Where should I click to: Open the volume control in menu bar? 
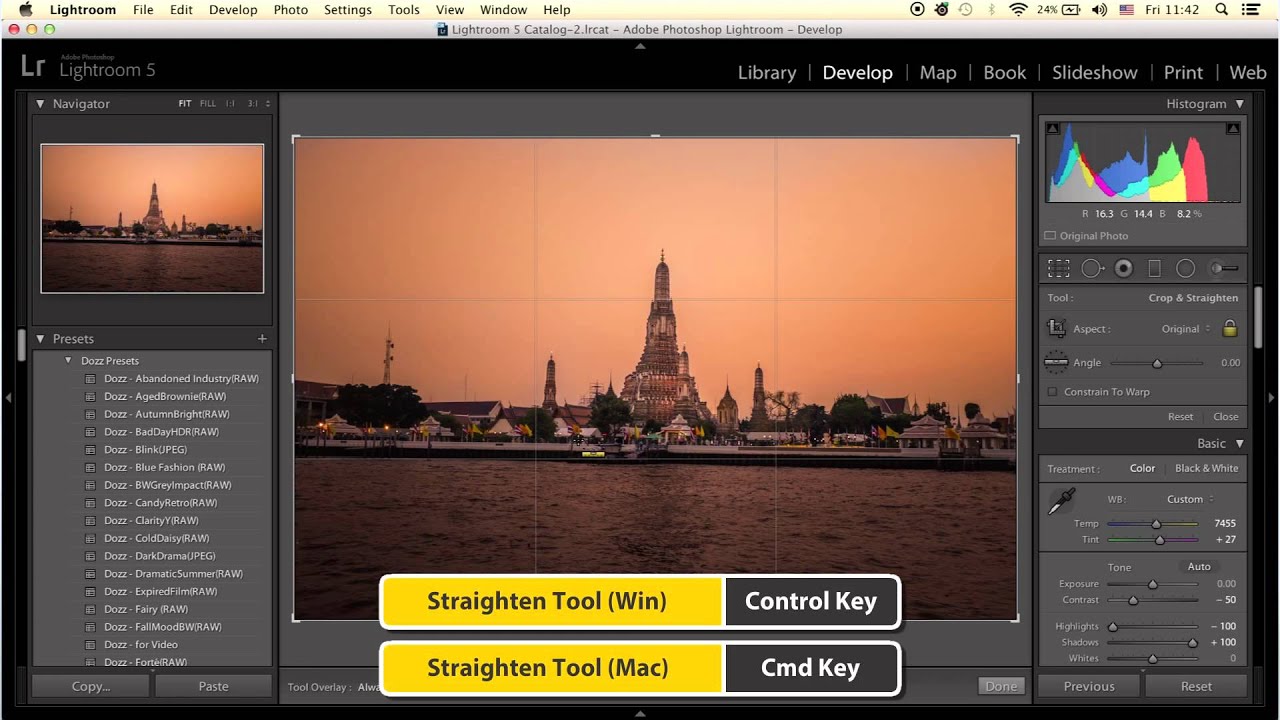(1099, 10)
